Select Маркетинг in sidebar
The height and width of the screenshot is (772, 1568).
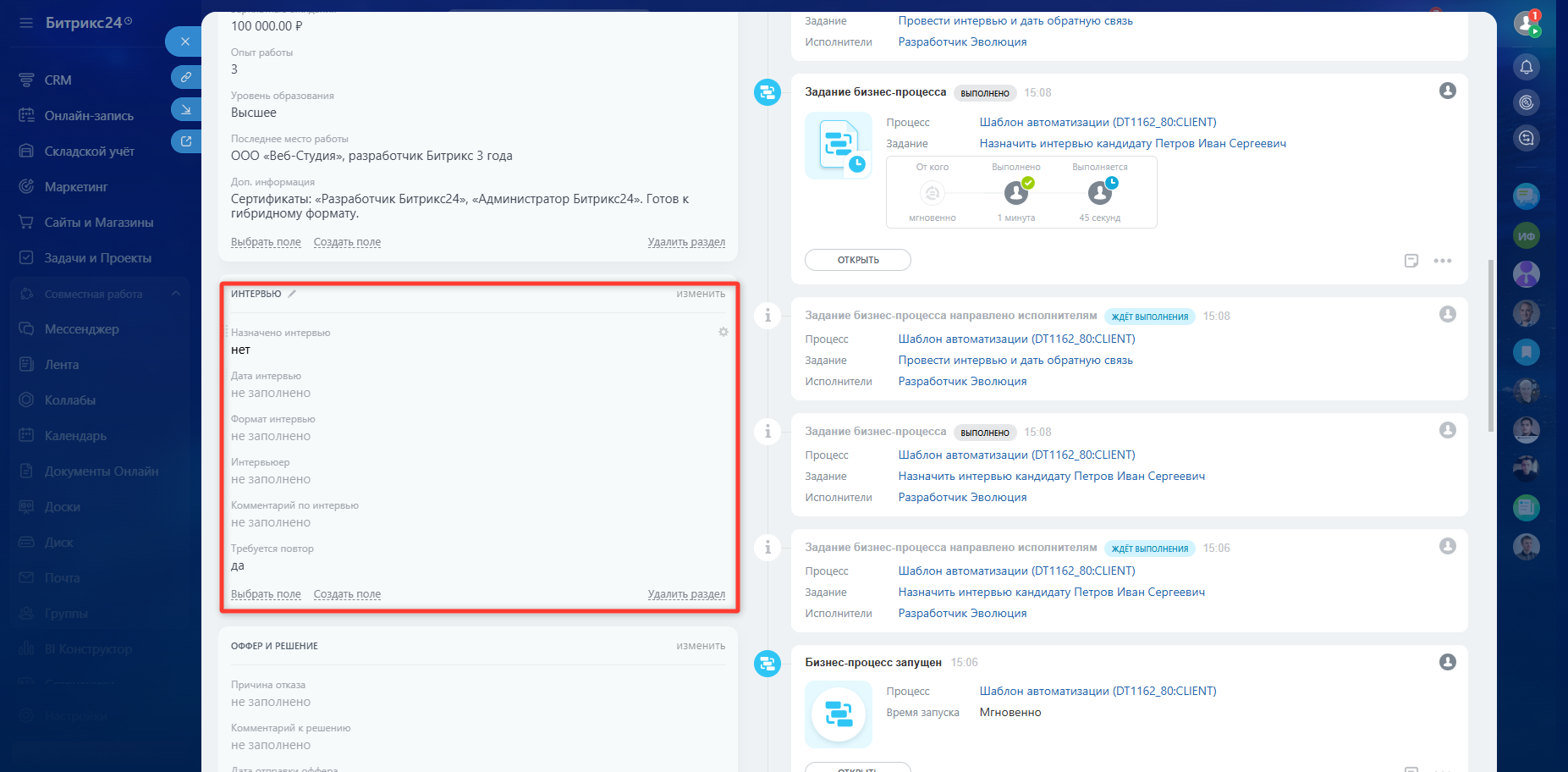click(76, 187)
